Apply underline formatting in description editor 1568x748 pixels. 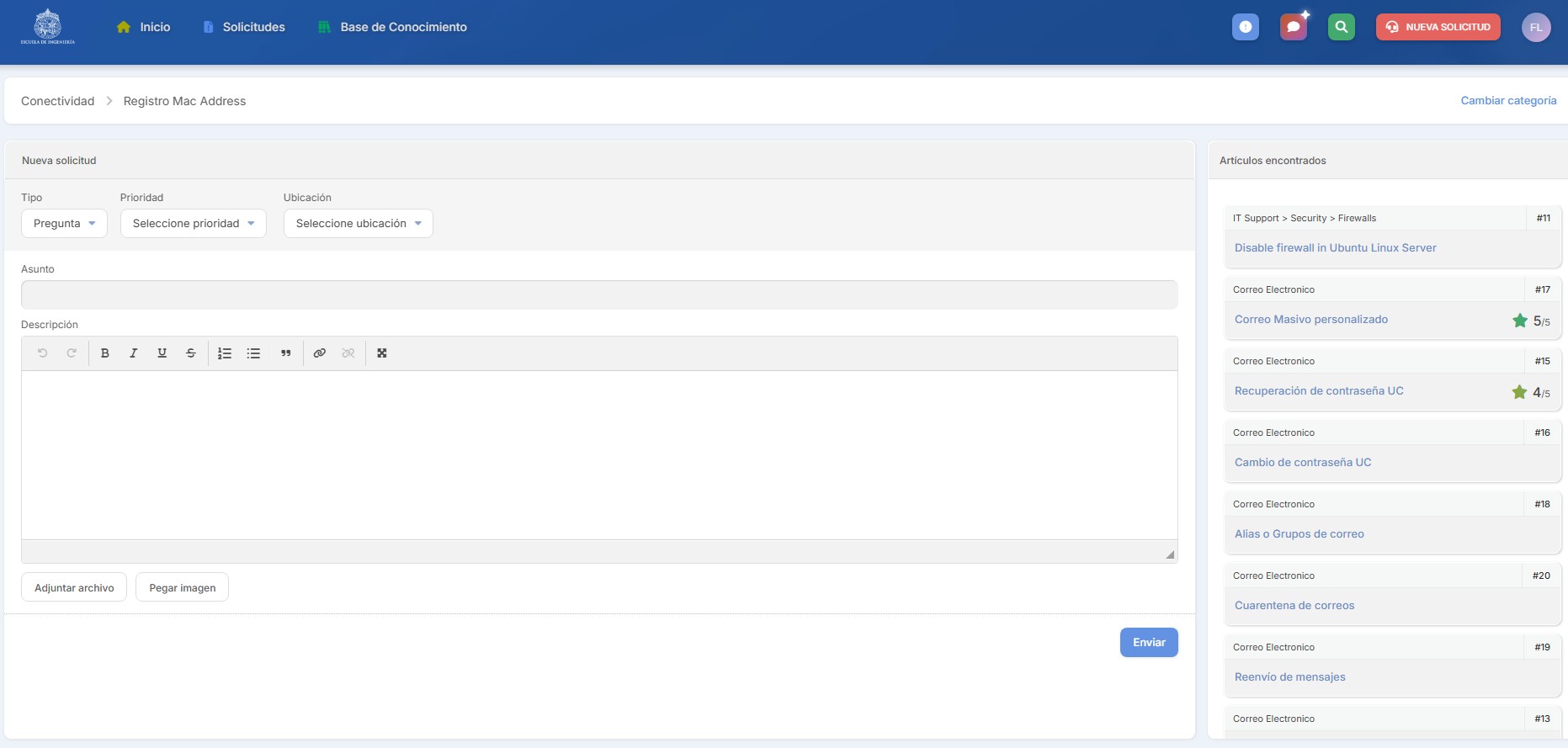pos(162,353)
